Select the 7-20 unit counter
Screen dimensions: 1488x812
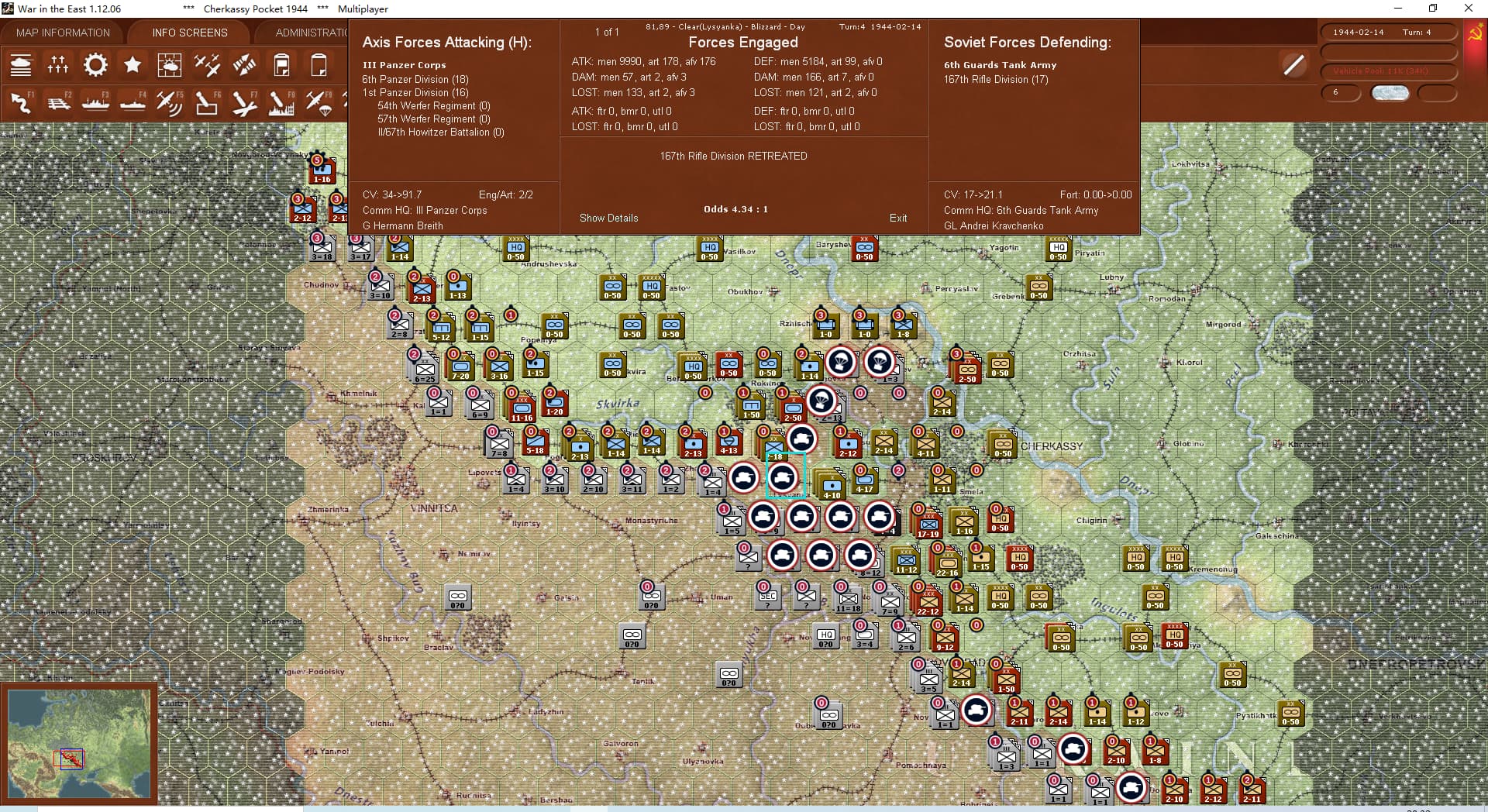point(460,366)
